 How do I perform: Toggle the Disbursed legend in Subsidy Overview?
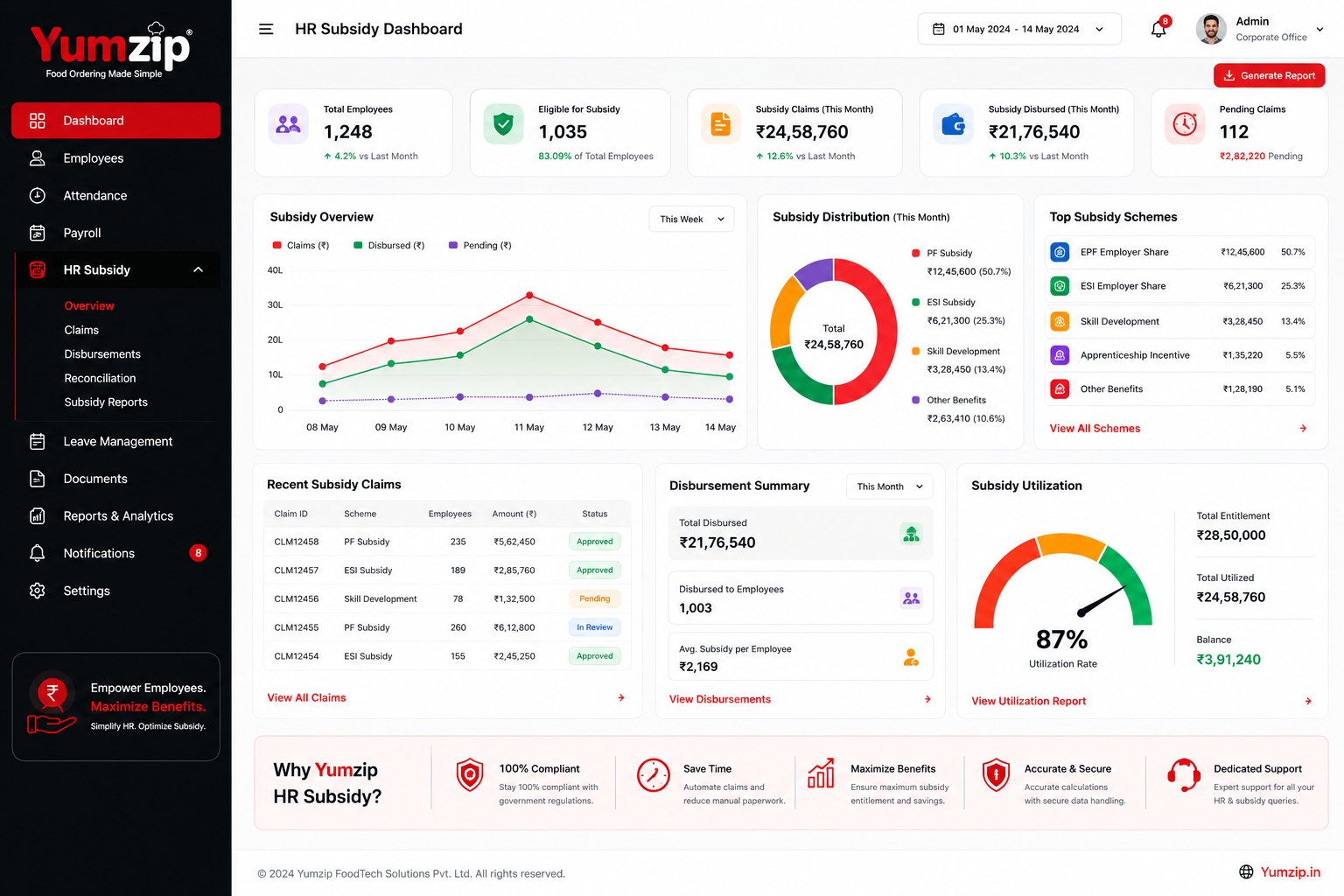pyautogui.click(x=389, y=246)
